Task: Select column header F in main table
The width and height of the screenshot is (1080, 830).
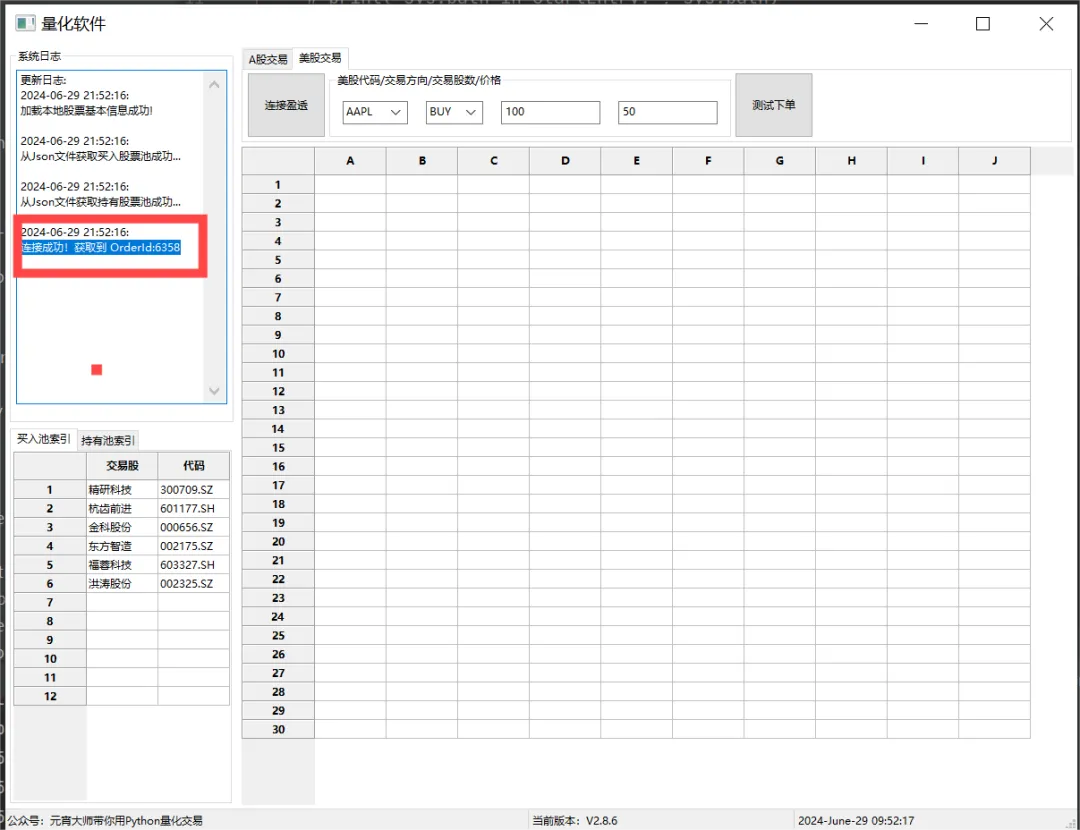Action: (x=708, y=160)
